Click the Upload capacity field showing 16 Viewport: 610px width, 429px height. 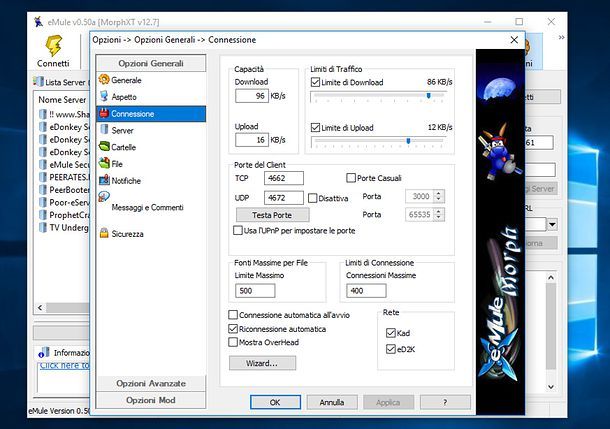tap(252, 140)
